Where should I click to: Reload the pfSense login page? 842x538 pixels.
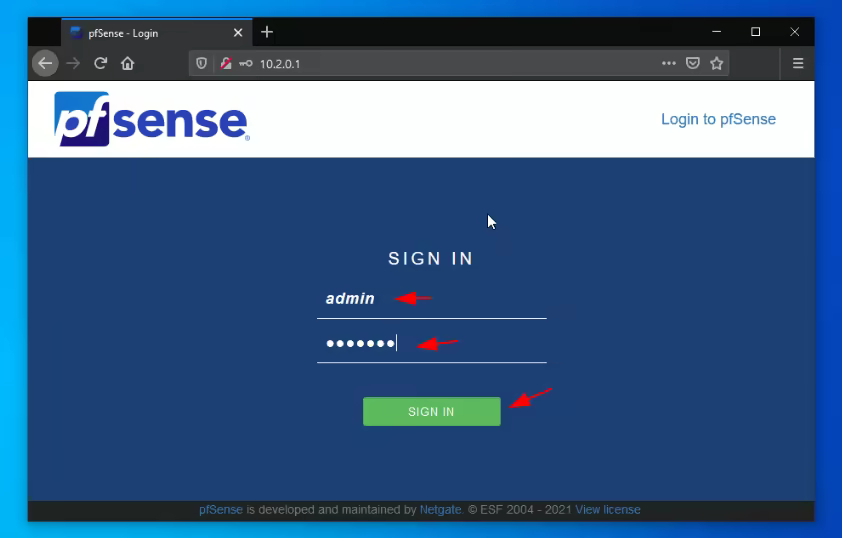100,63
